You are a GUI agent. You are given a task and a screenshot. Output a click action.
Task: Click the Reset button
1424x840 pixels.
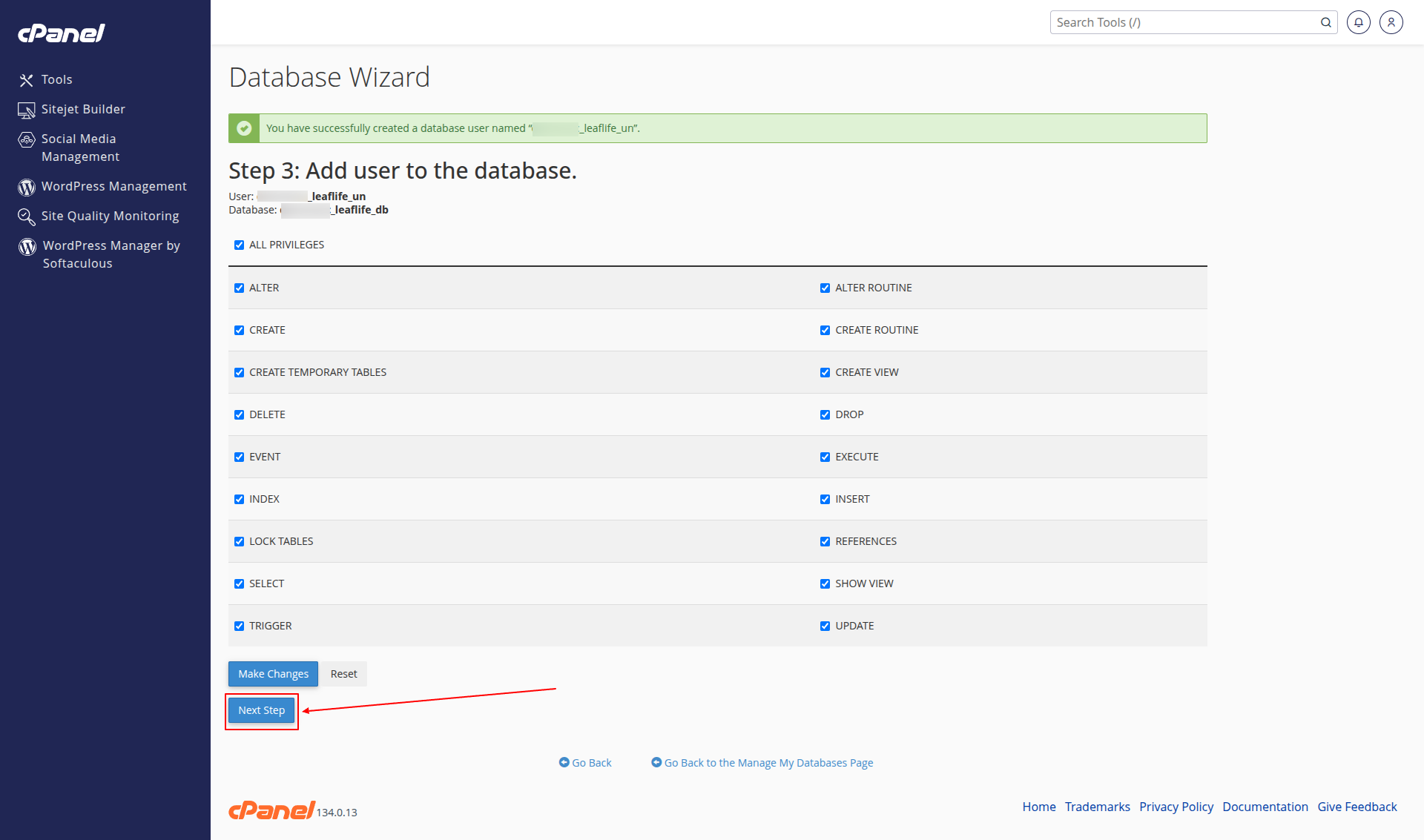(x=343, y=674)
